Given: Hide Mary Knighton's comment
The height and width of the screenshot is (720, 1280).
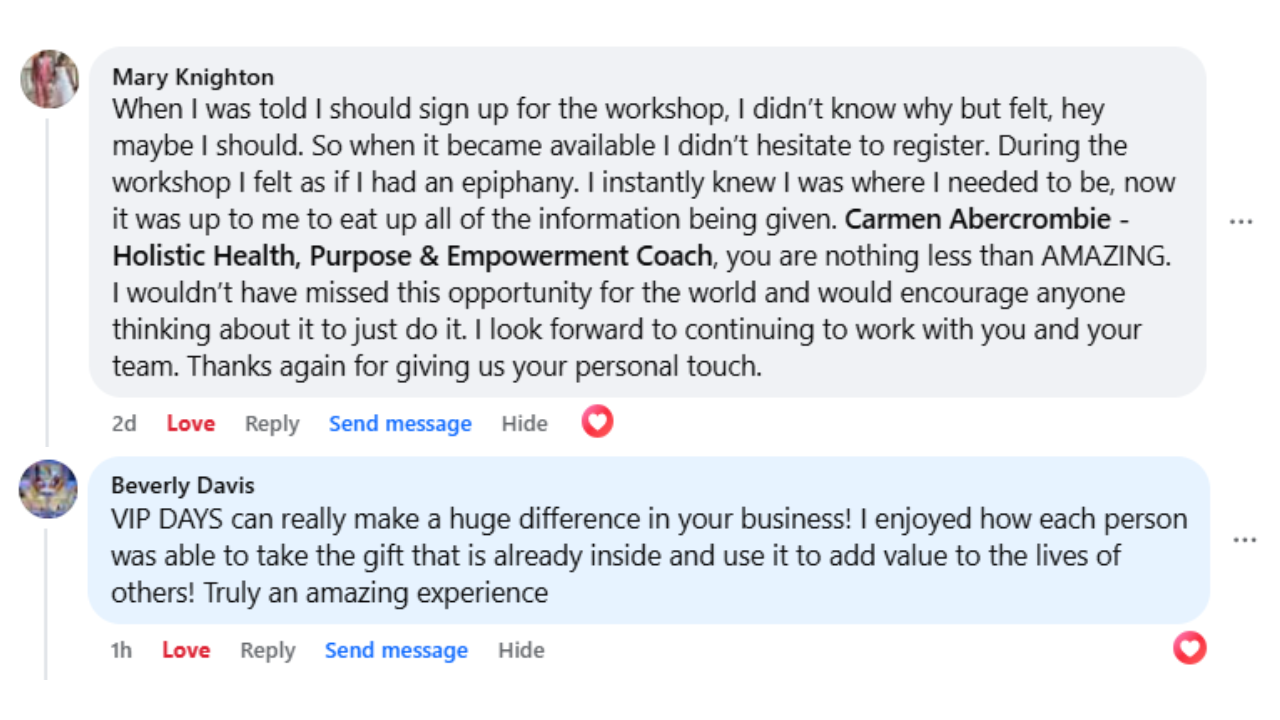Looking at the screenshot, I should pyautogui.click(x=524, y=424).
